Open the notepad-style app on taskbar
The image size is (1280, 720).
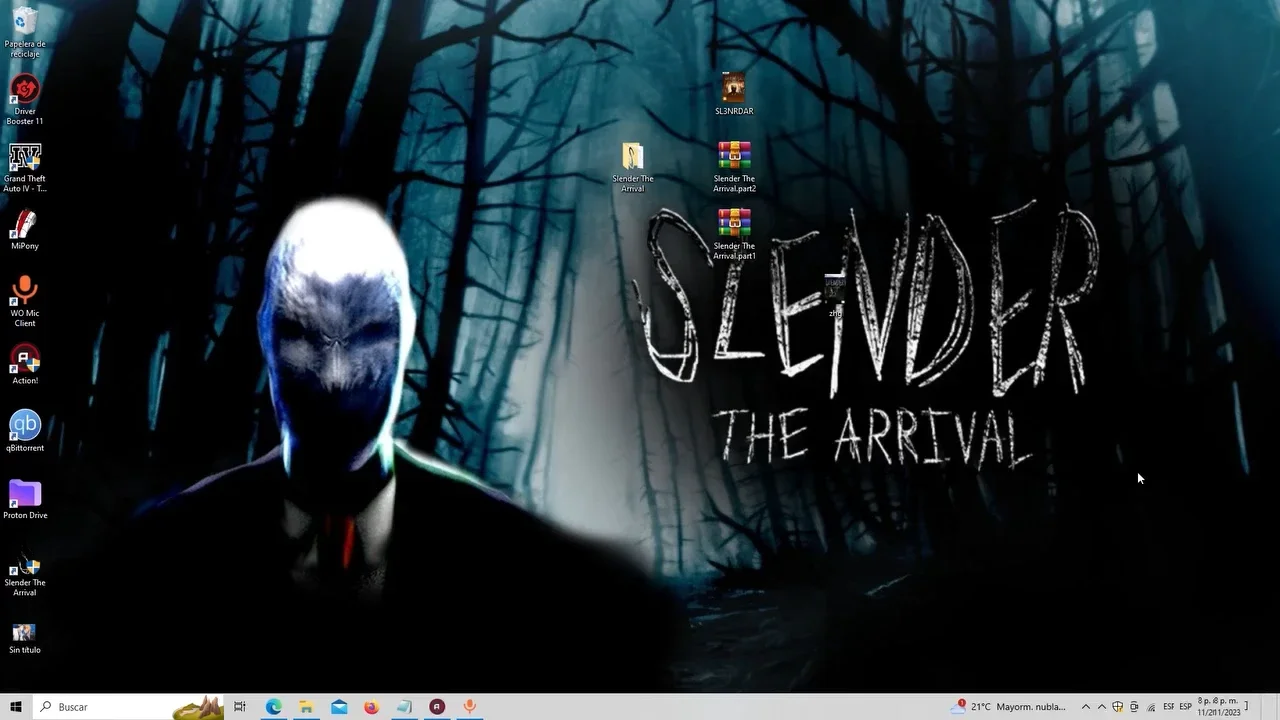click(x=404, y=707)
